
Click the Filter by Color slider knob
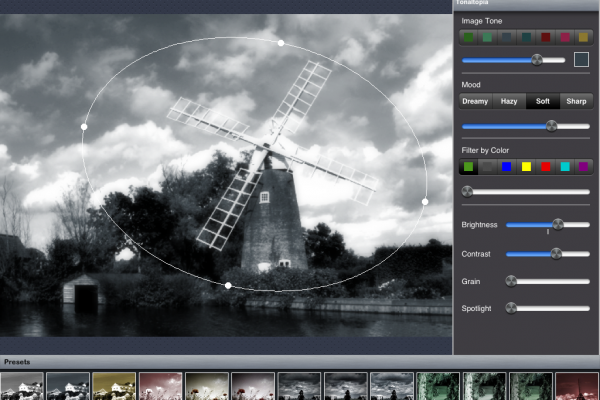[x=467, y=191]
